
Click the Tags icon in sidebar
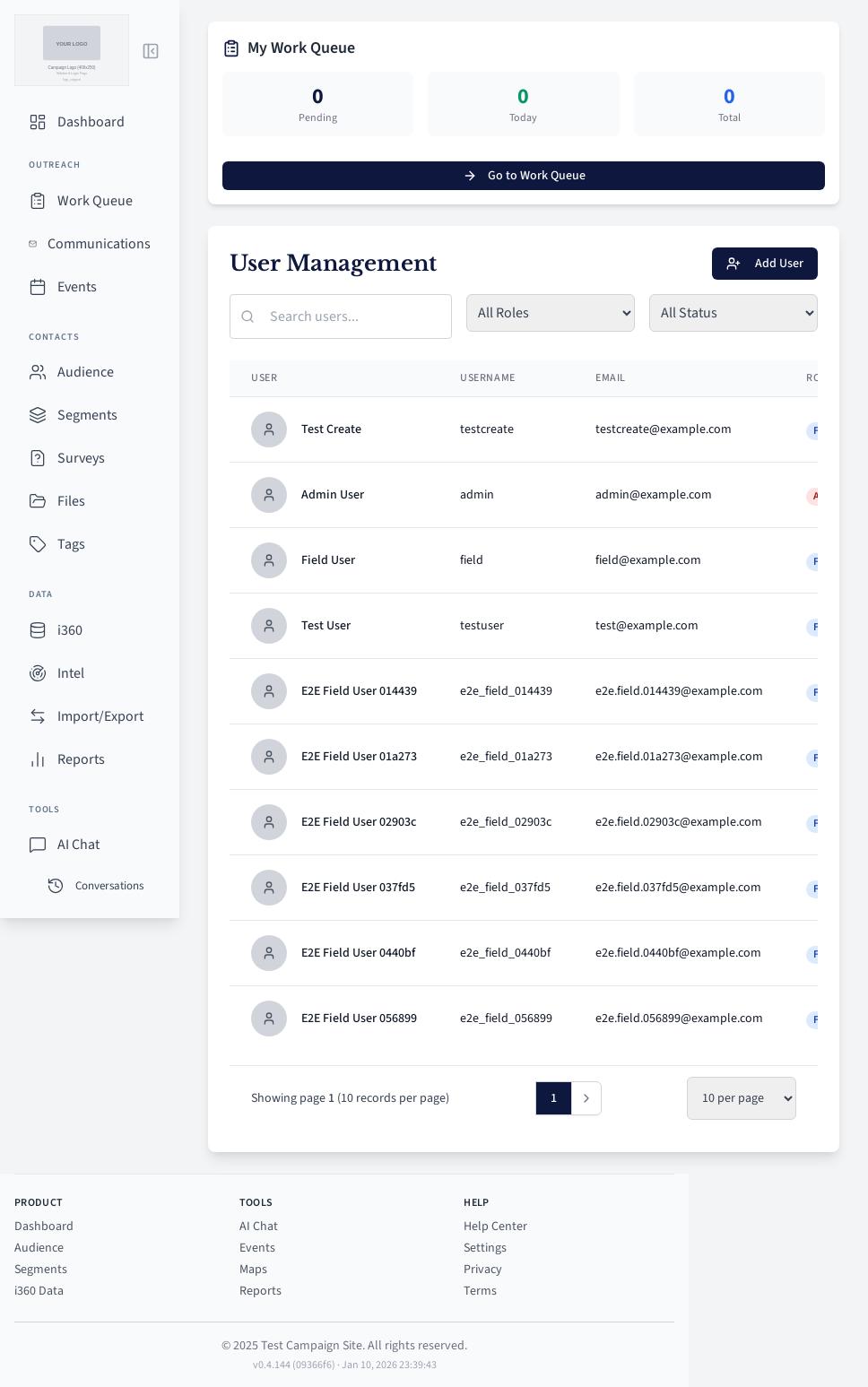click(38, 544)
